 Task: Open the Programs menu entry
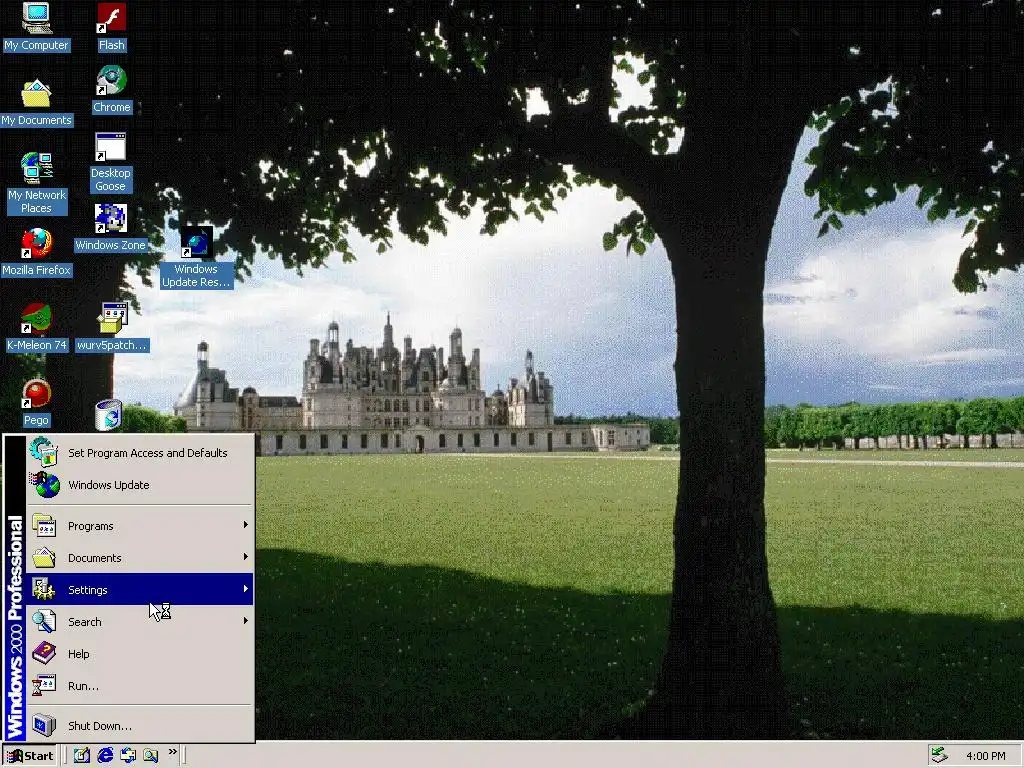pyautogui.click(x=140, y=526)
